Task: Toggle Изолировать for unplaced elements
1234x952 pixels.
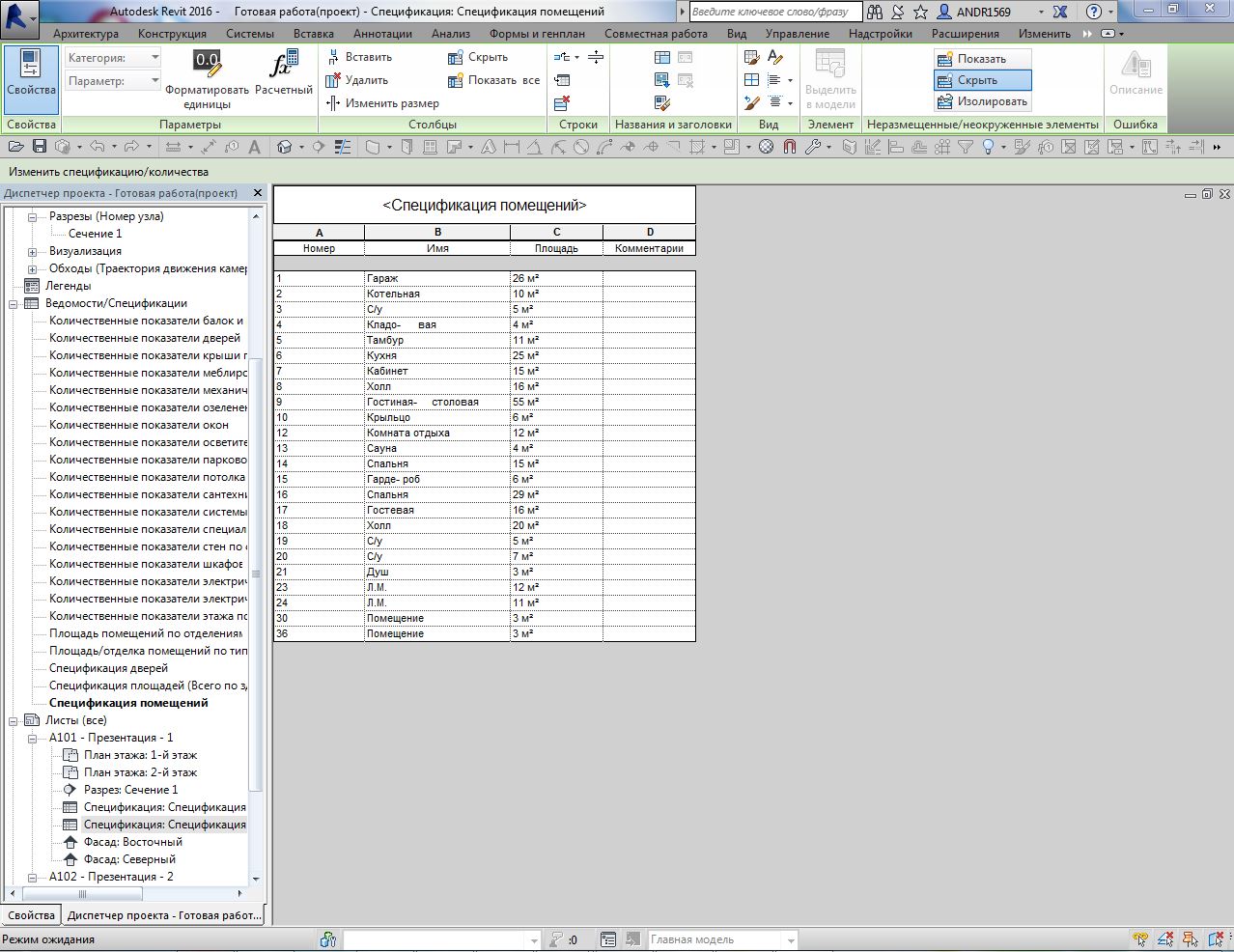Action: (x=982, y=101)
